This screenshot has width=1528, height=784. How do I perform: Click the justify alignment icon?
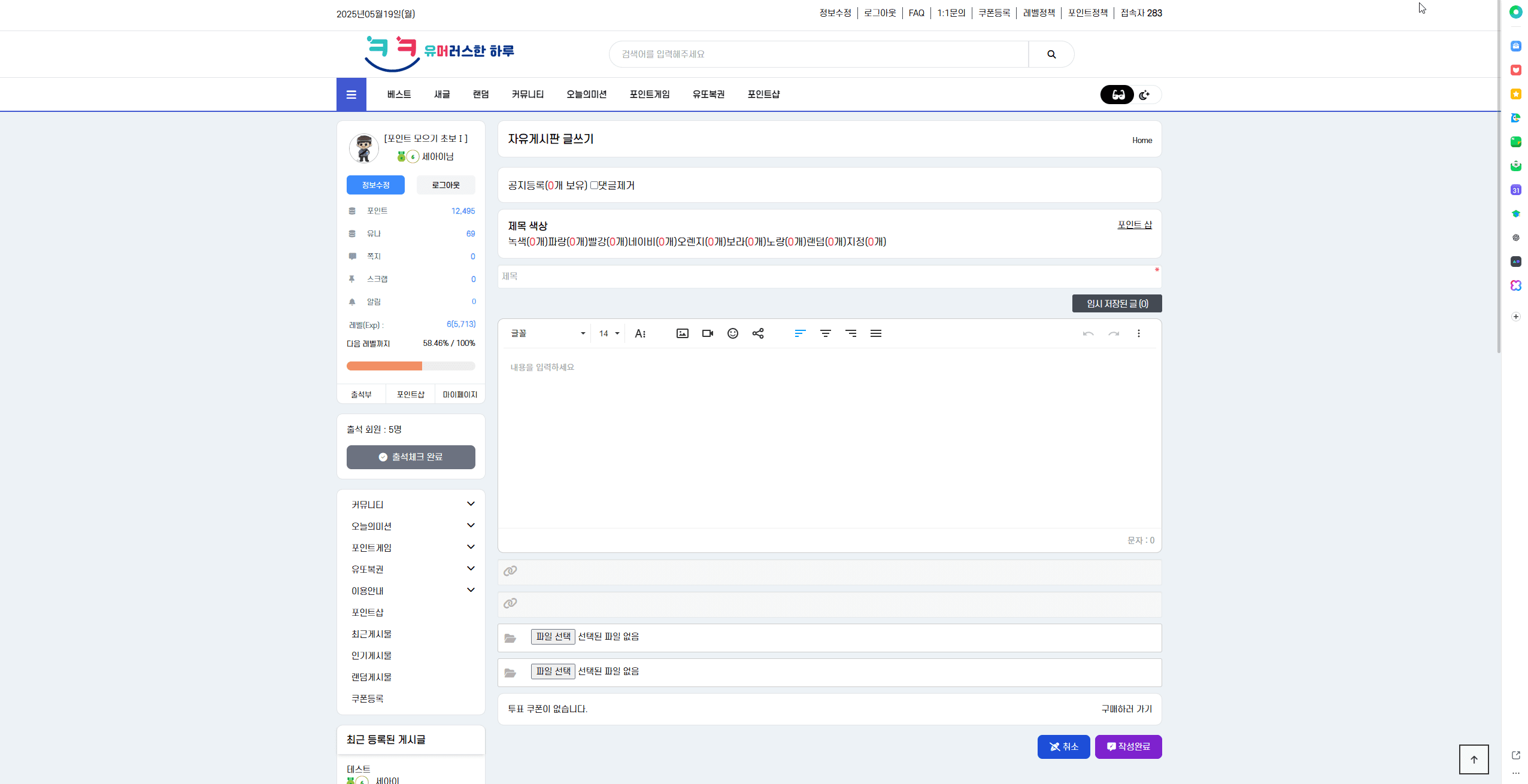click(875, 333)
